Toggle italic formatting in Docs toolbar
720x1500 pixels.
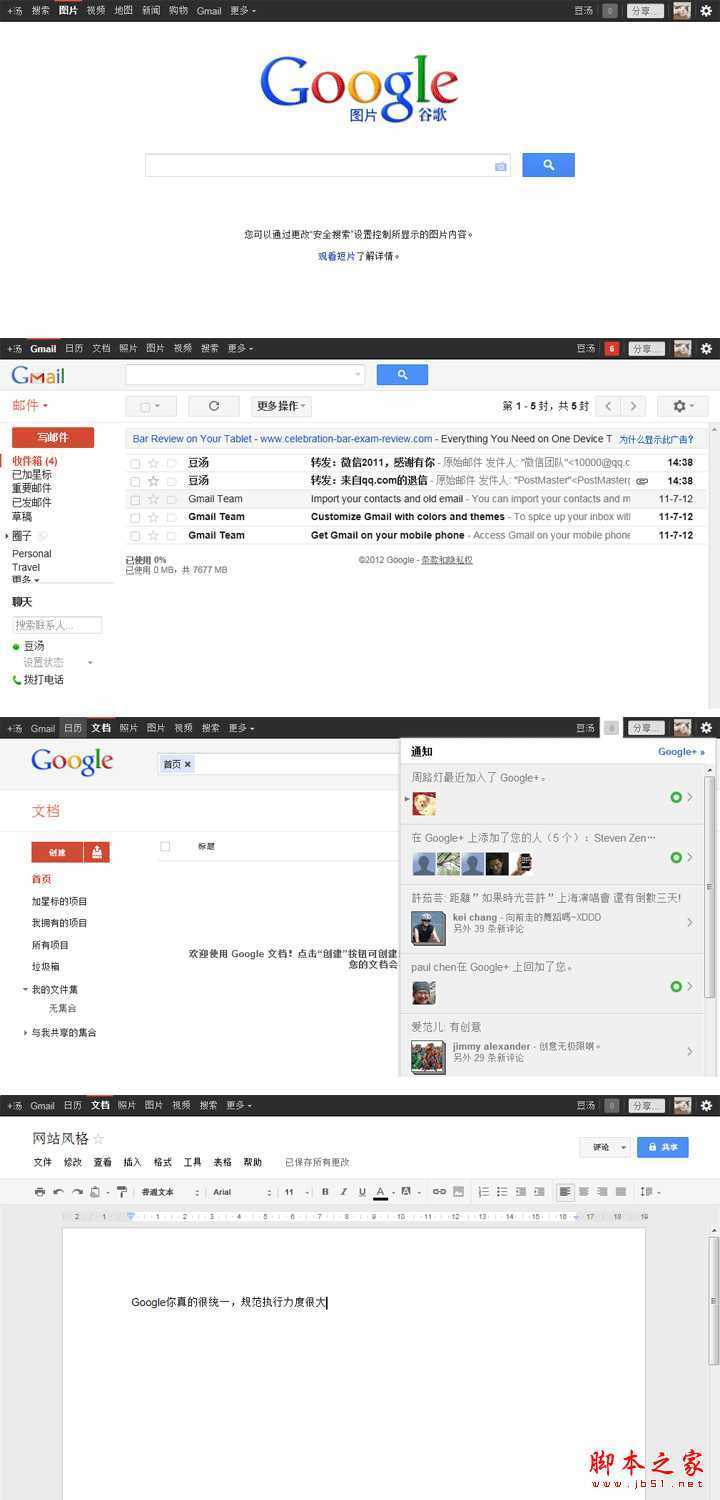click(x=343, y=1192)
